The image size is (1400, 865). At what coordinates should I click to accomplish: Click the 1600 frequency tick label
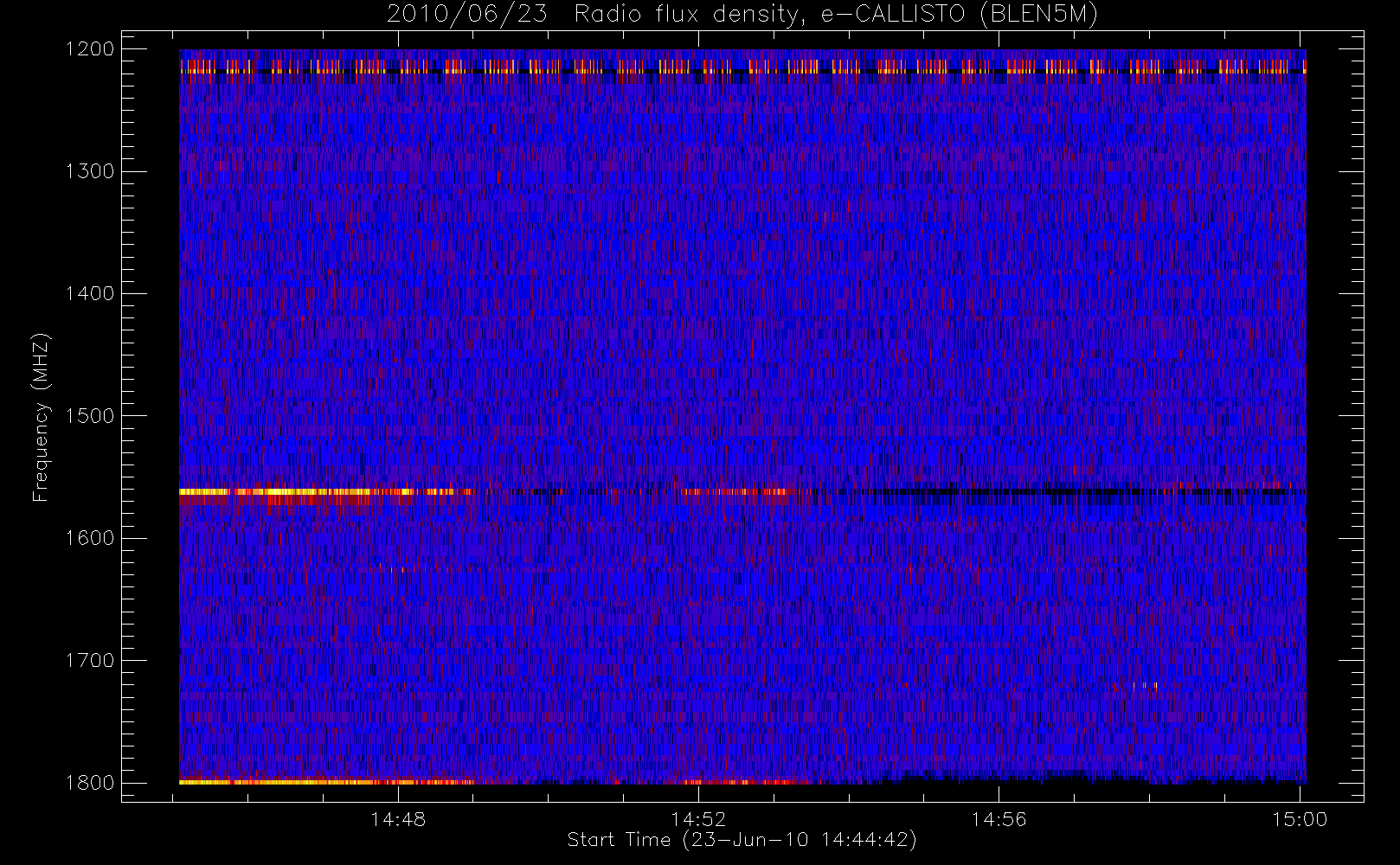pyautogui.click(x=90, y=538)
